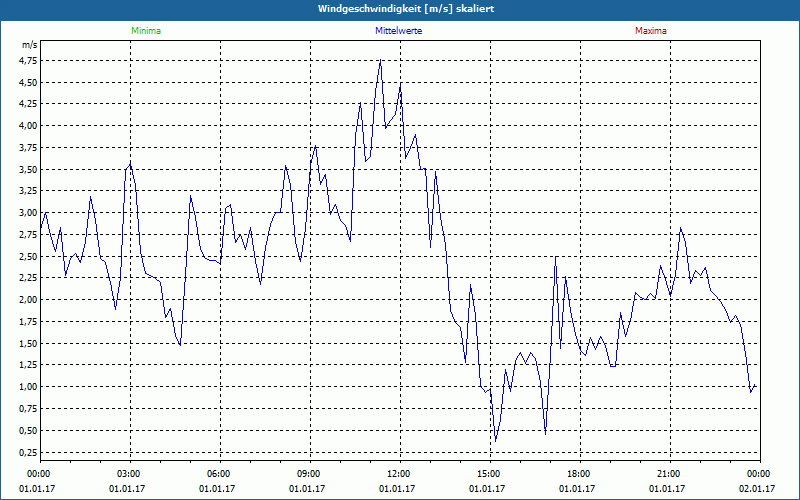Image resolution: width=800 pixels, height=500 pixels.
Task: Click the 18:00 time axis label
Action: pos(581,474)
